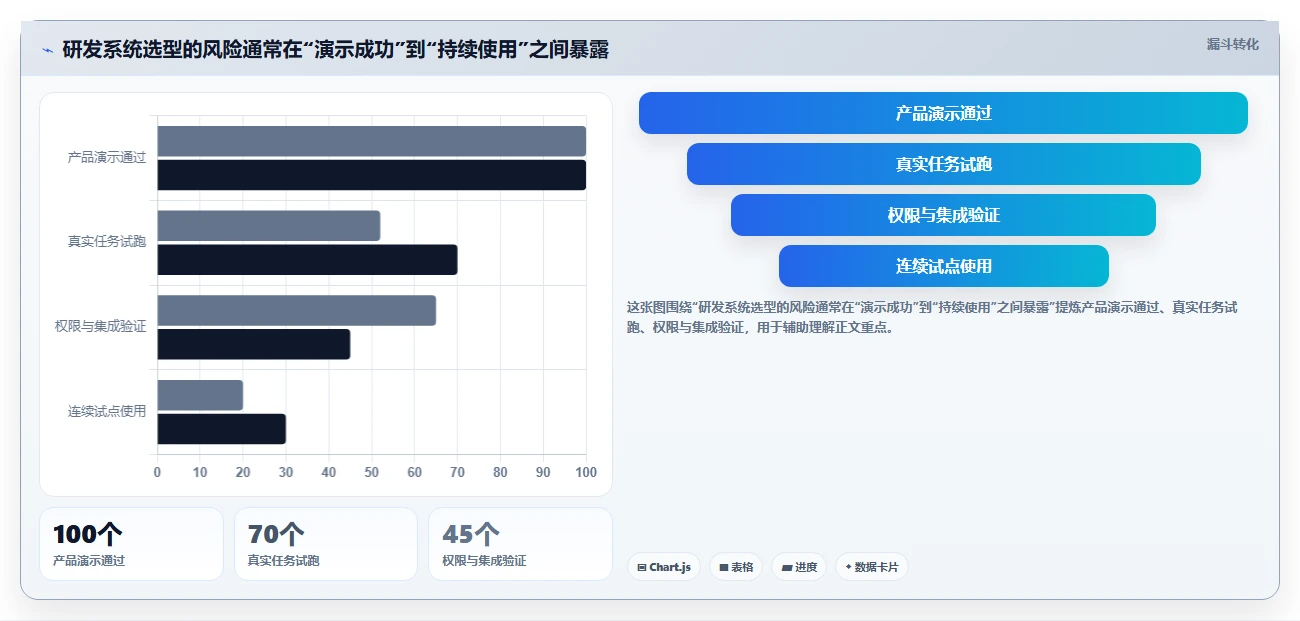Click the x-axis value 30

click(x=286, y=472)
